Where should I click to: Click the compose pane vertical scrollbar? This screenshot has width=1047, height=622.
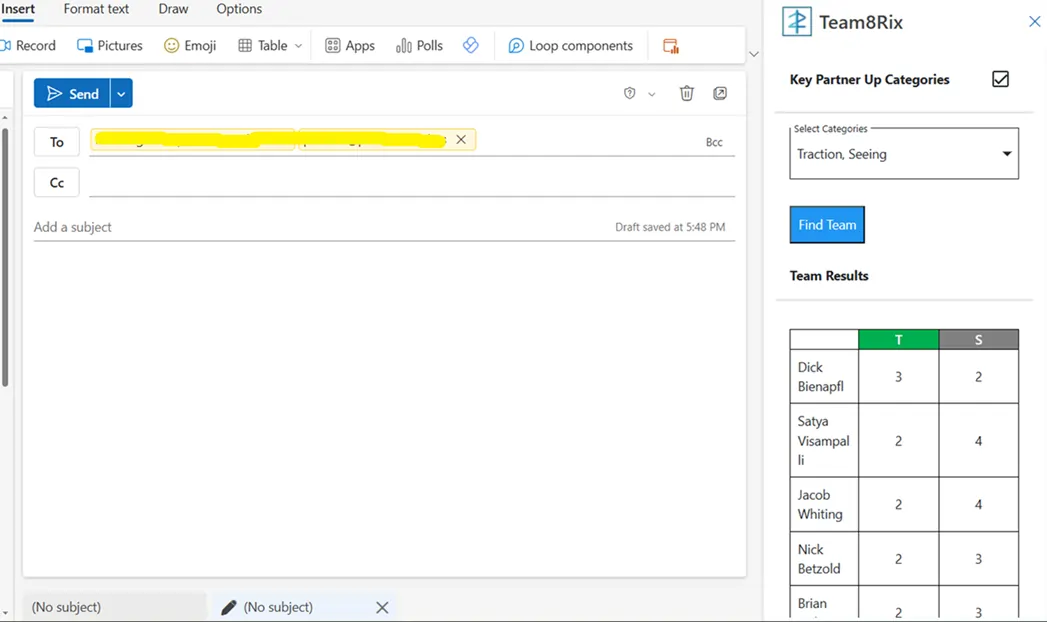pyautogui.click(x=5, y=257)
